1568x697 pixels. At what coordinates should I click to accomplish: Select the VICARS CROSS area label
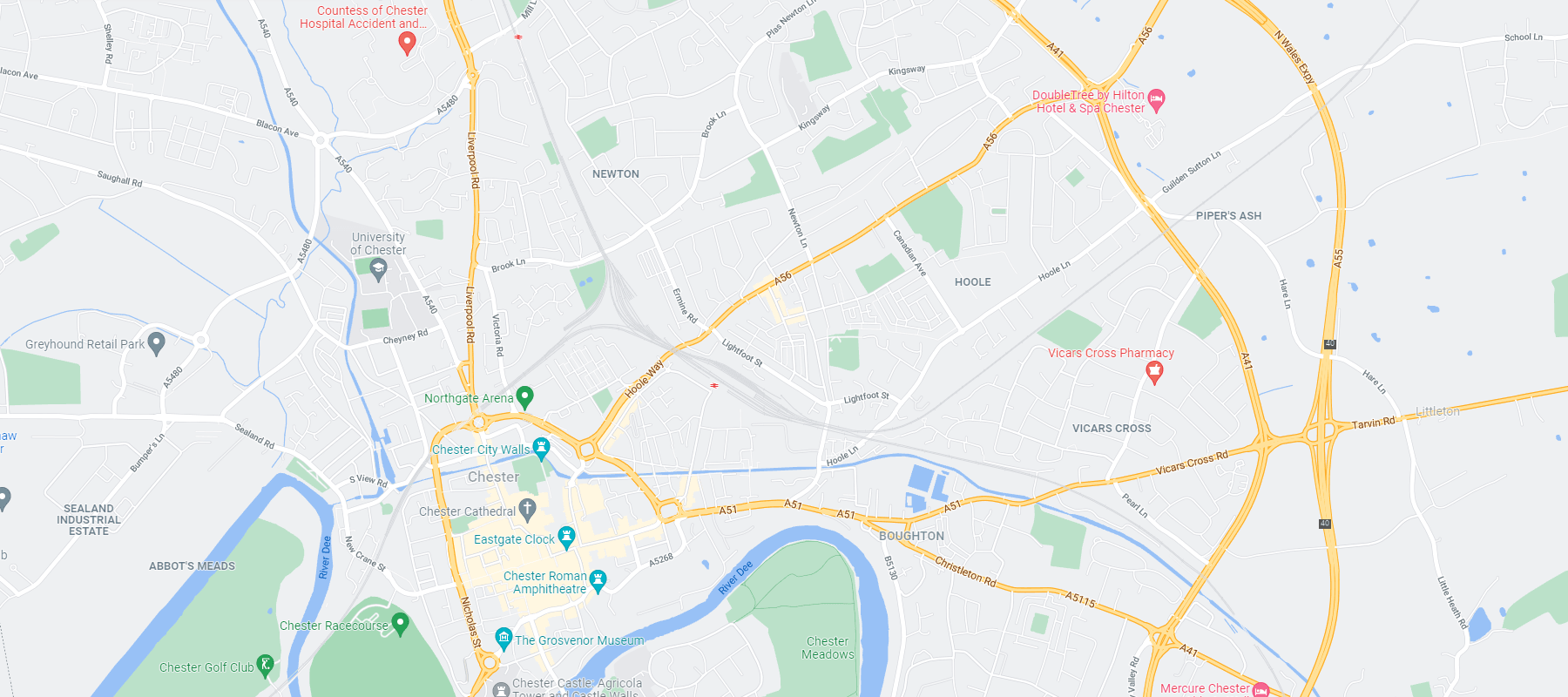1112,429
